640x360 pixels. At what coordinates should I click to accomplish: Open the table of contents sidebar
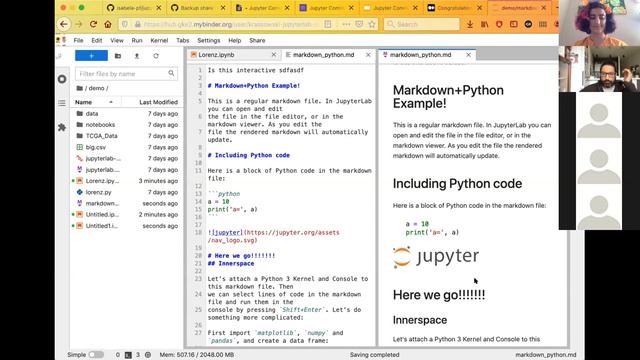[62, 103]
